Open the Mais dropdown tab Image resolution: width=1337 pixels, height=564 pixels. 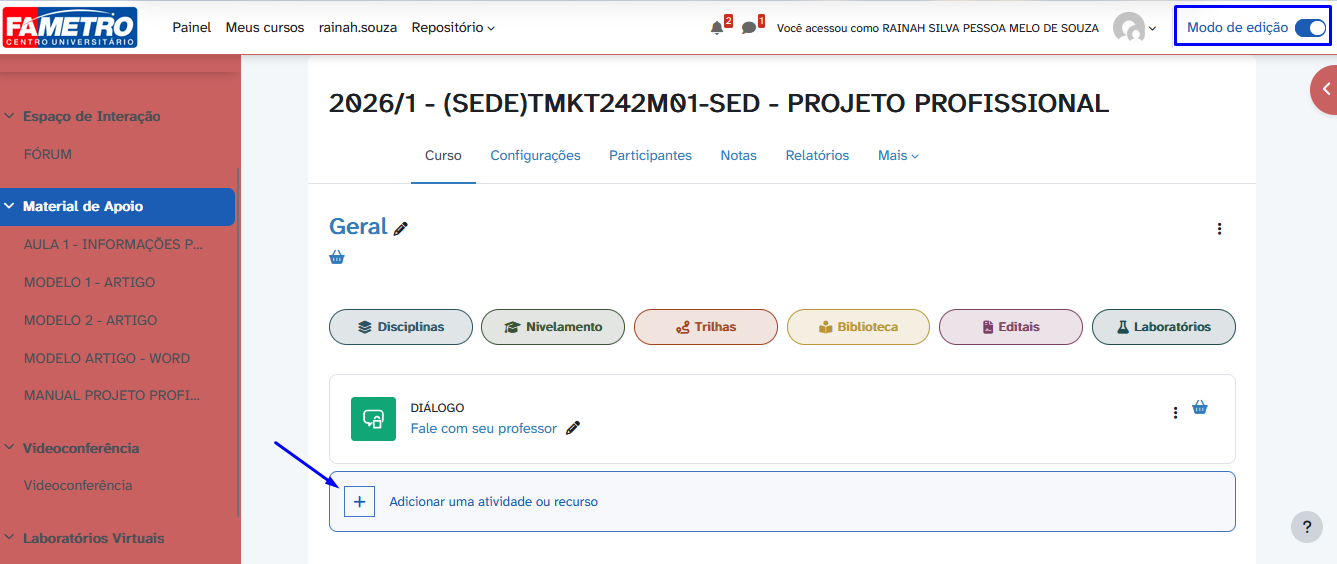coord(898,155)
